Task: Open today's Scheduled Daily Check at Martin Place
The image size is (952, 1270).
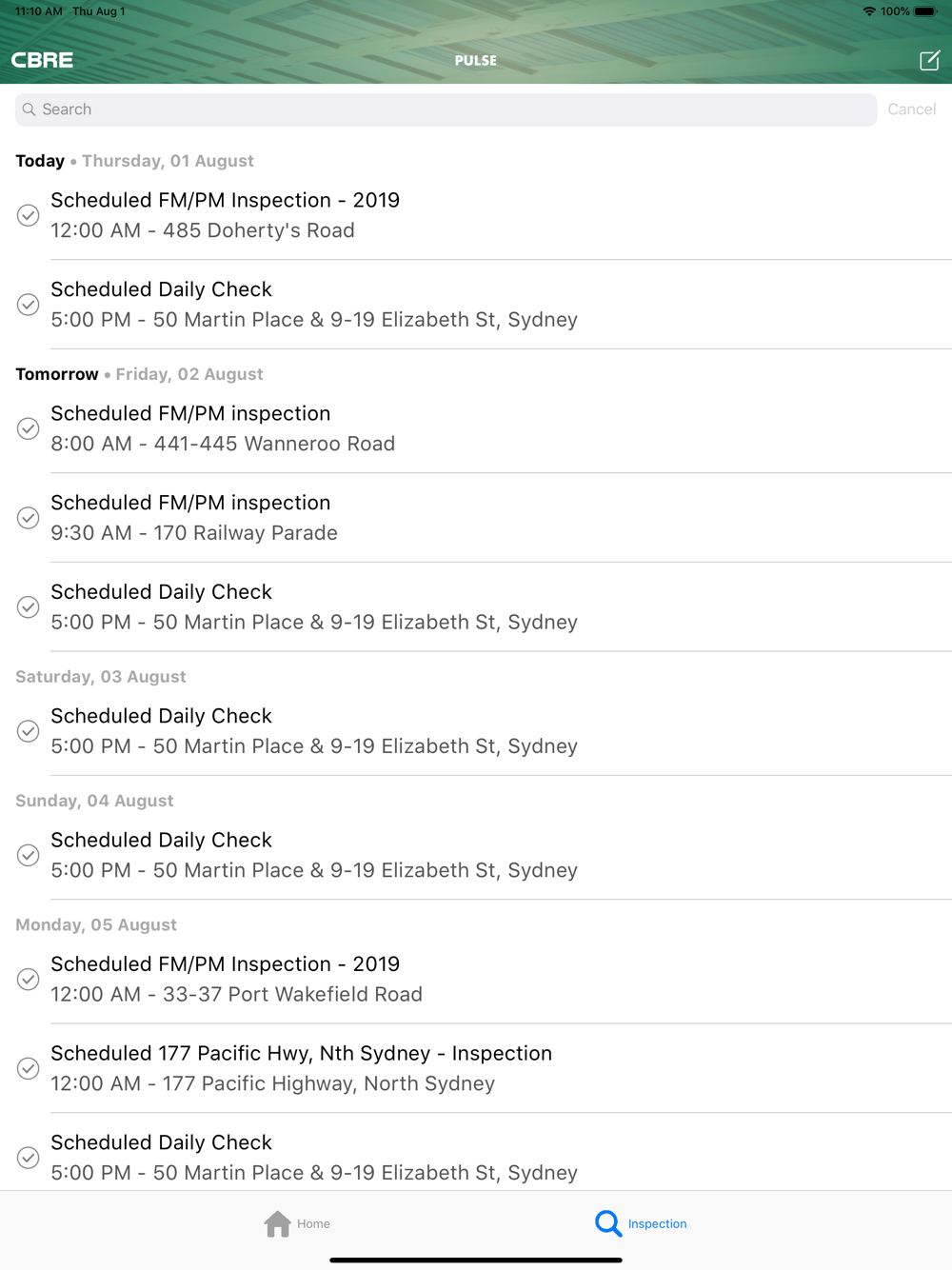Action: point(476,305)
